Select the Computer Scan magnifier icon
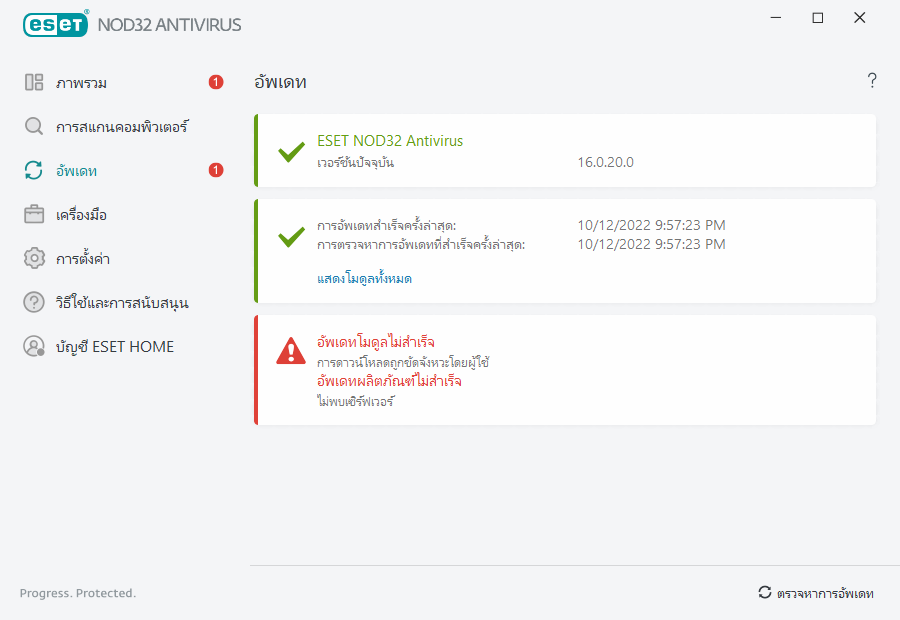 click(x=32, y=126)
